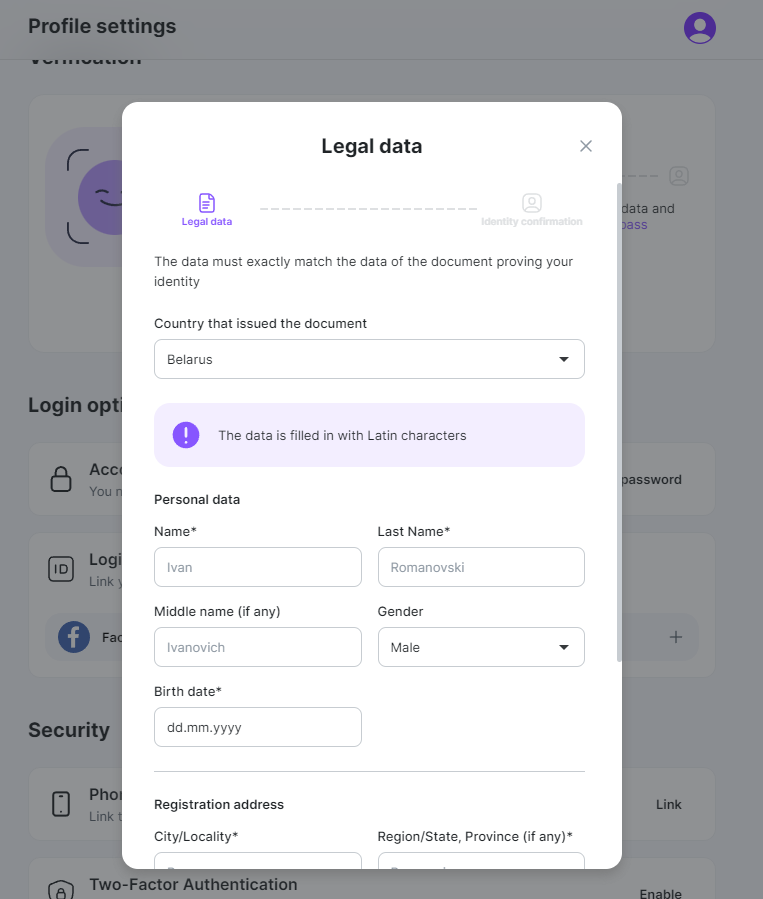The image size is (763, 899).
Task: Click the Legal data step document icon
Action: (x=207, y=203)
